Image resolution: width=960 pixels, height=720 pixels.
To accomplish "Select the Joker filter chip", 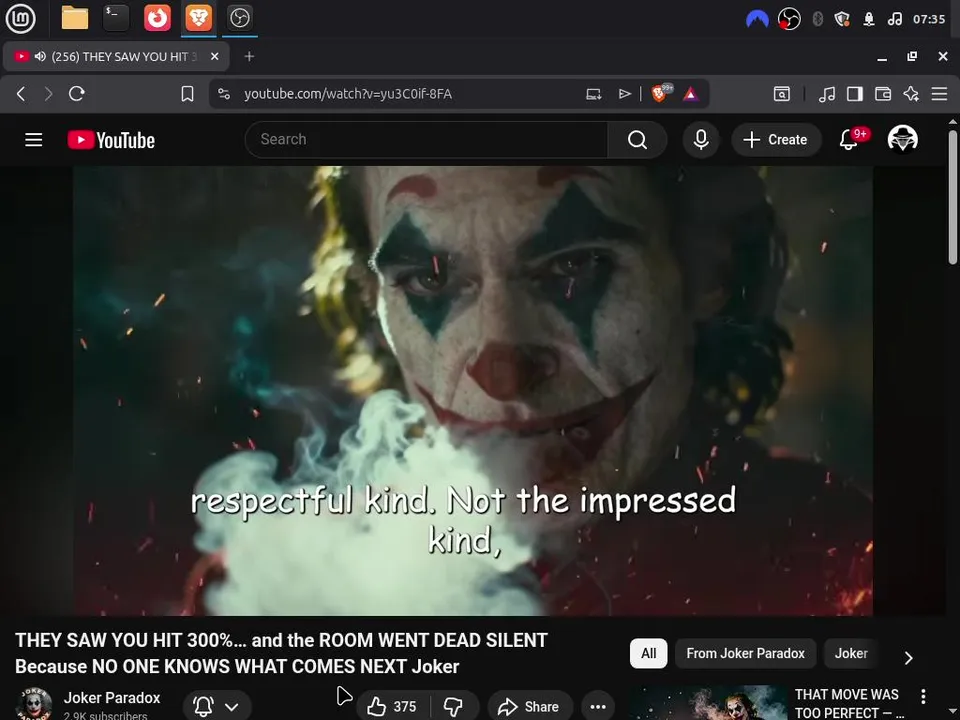I will (851, 653).
